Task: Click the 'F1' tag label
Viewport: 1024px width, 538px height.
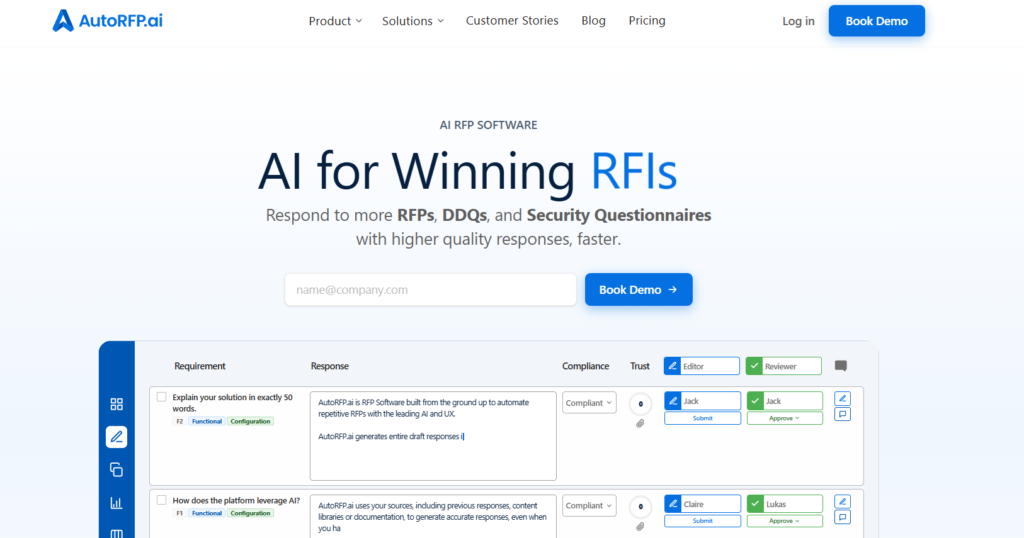Action: (180, 513)
